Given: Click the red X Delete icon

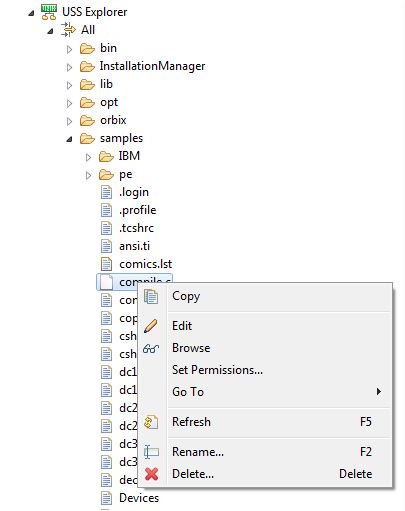Looking at the screenshot, I should click(x=151, y=474).
